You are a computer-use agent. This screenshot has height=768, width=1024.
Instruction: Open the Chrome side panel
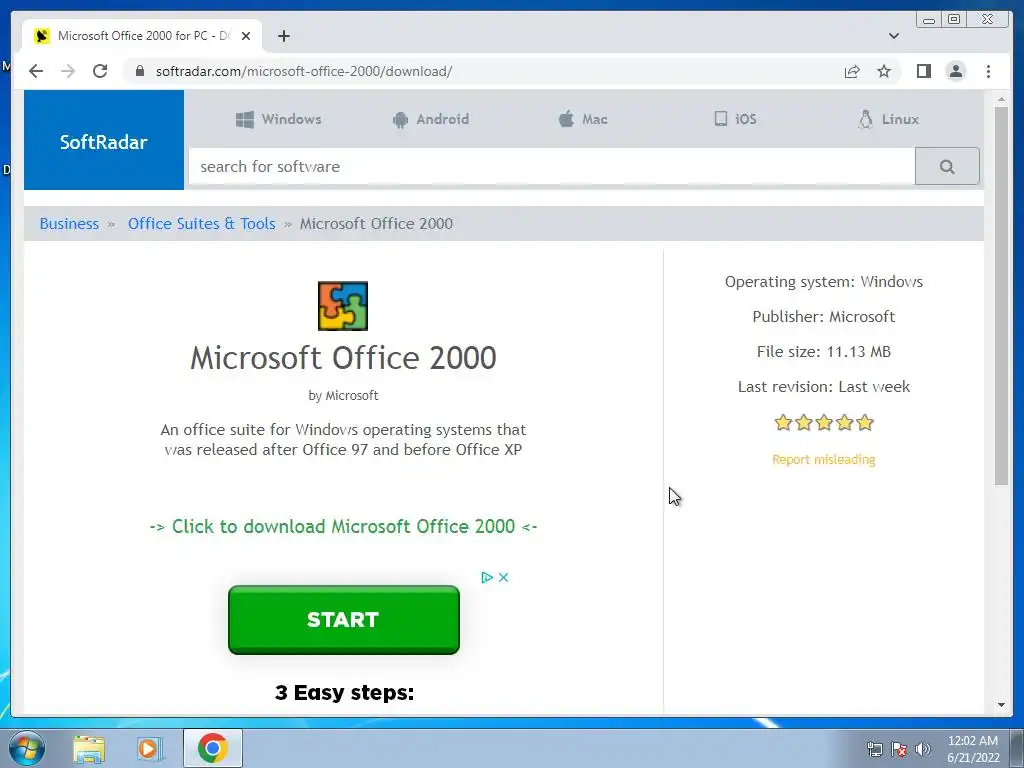[923, 71]
